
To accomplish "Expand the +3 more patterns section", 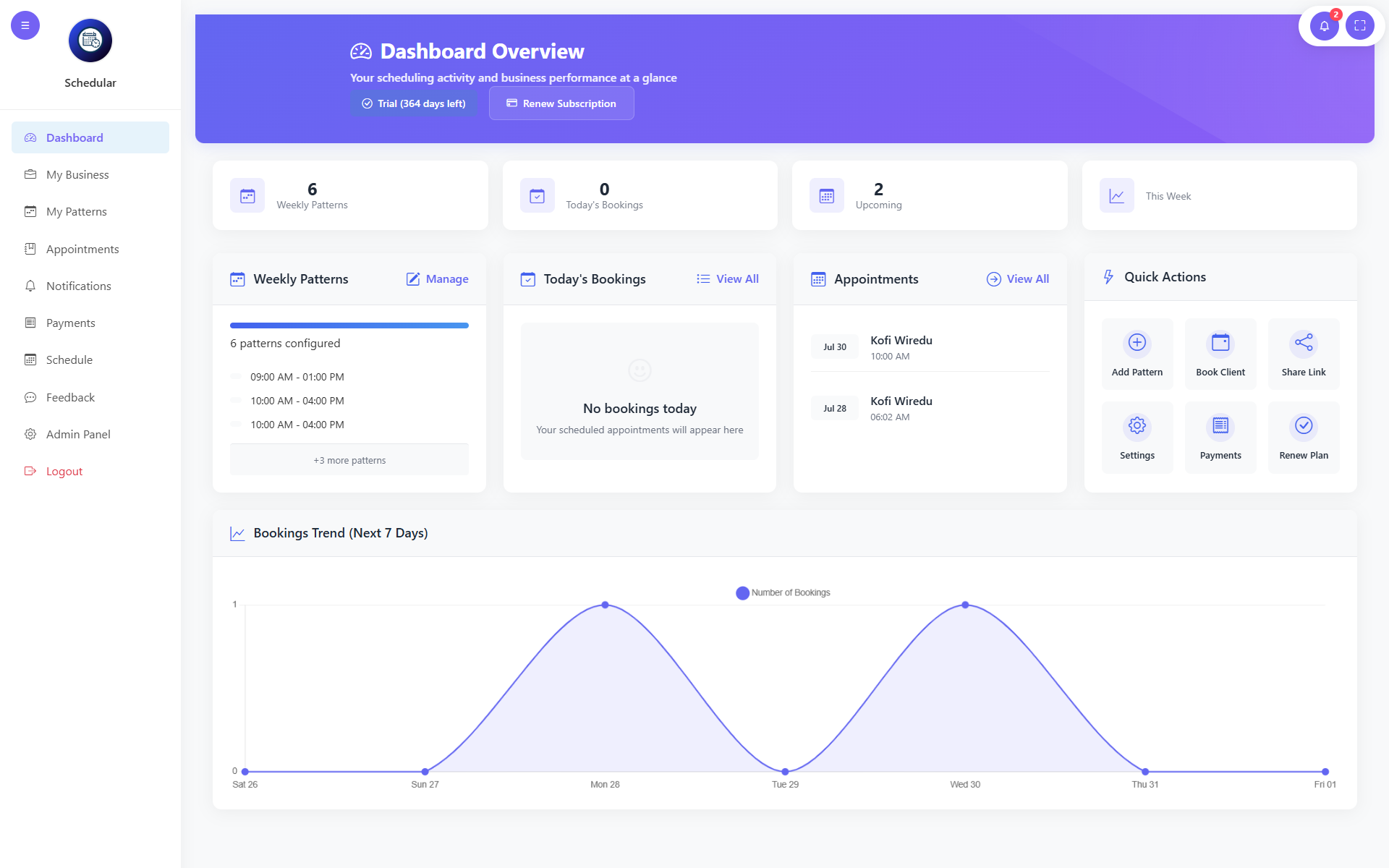I will pyautogui.click(x=349, y=459).
